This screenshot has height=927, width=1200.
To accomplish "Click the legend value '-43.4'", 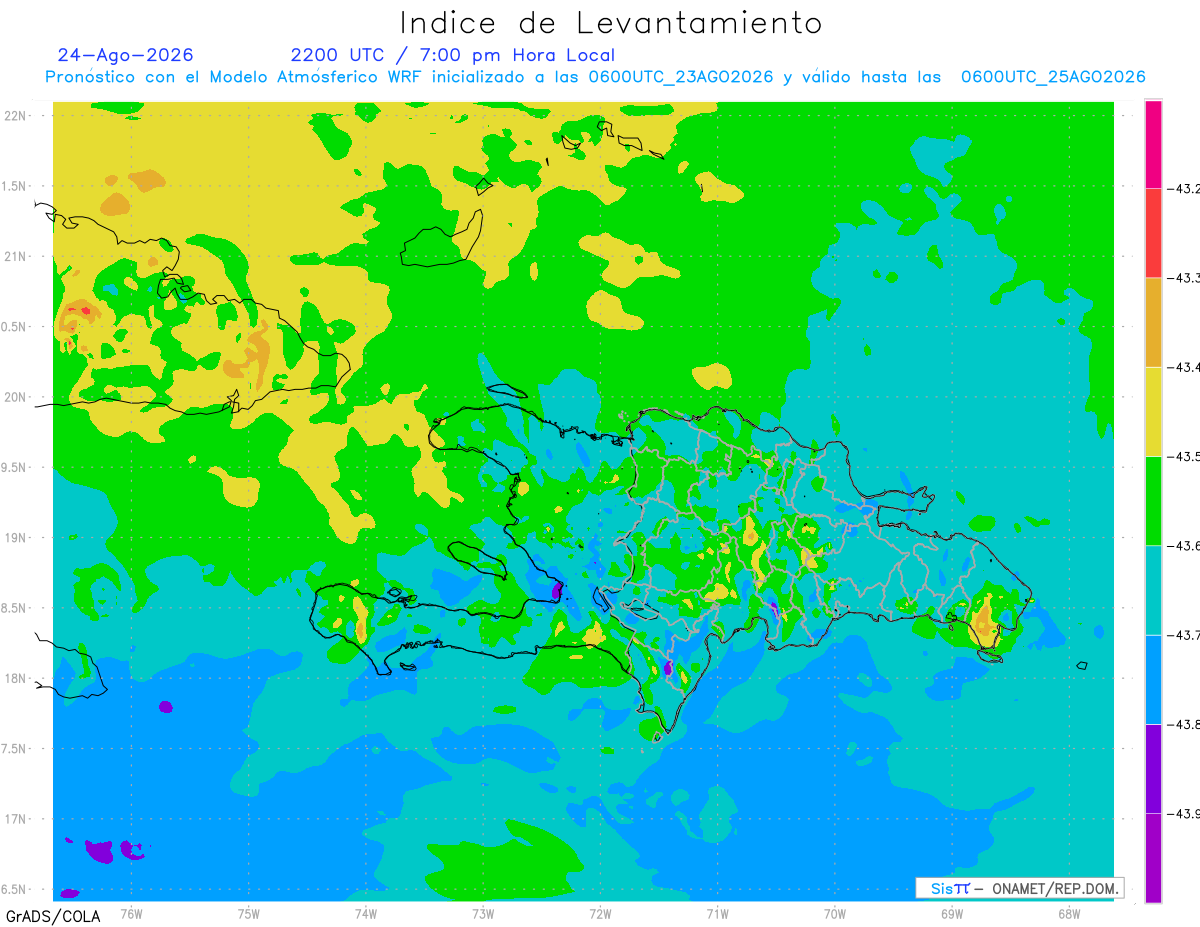I will click(1184, 367).
